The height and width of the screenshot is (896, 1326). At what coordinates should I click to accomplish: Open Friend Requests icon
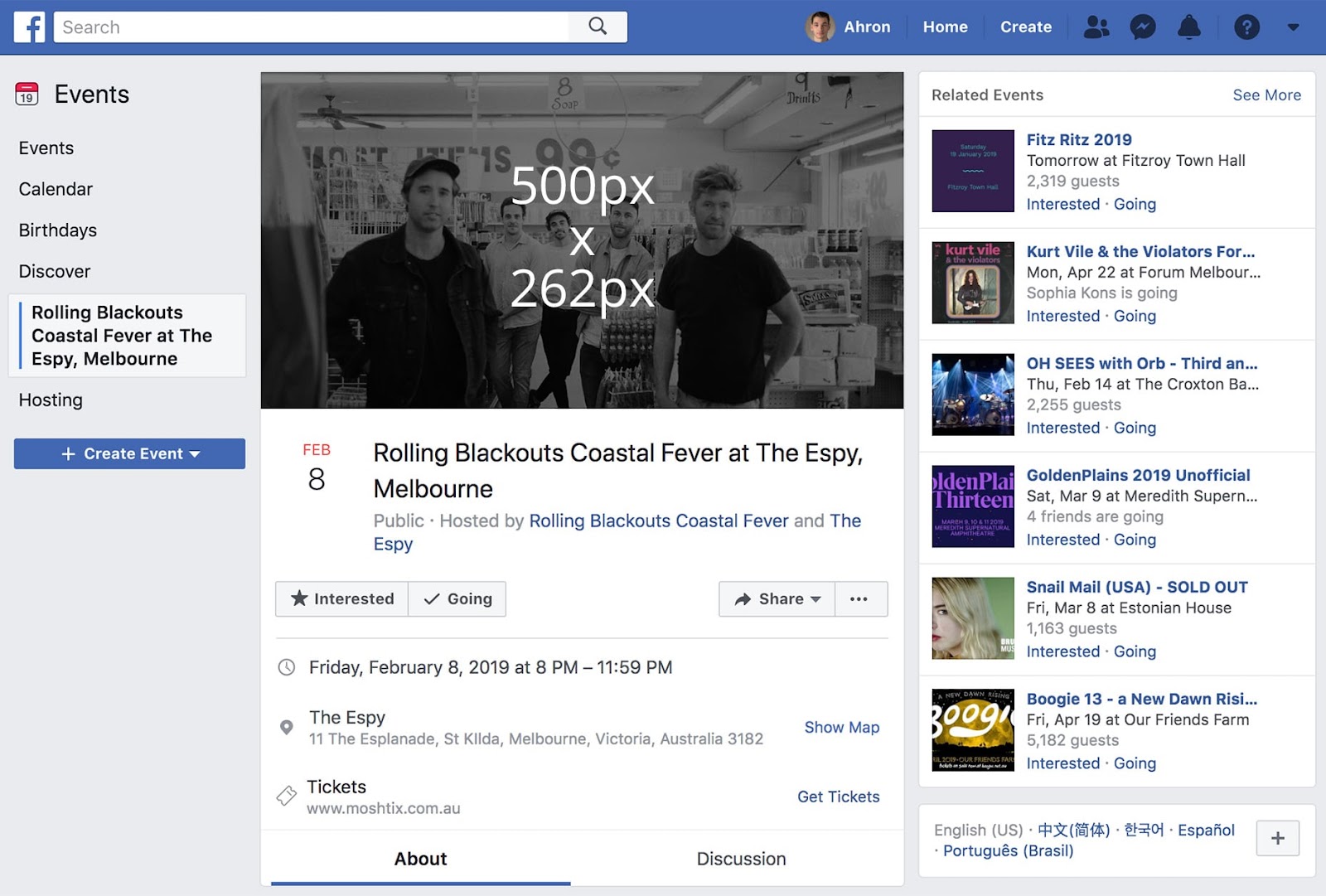(1096, 27)
